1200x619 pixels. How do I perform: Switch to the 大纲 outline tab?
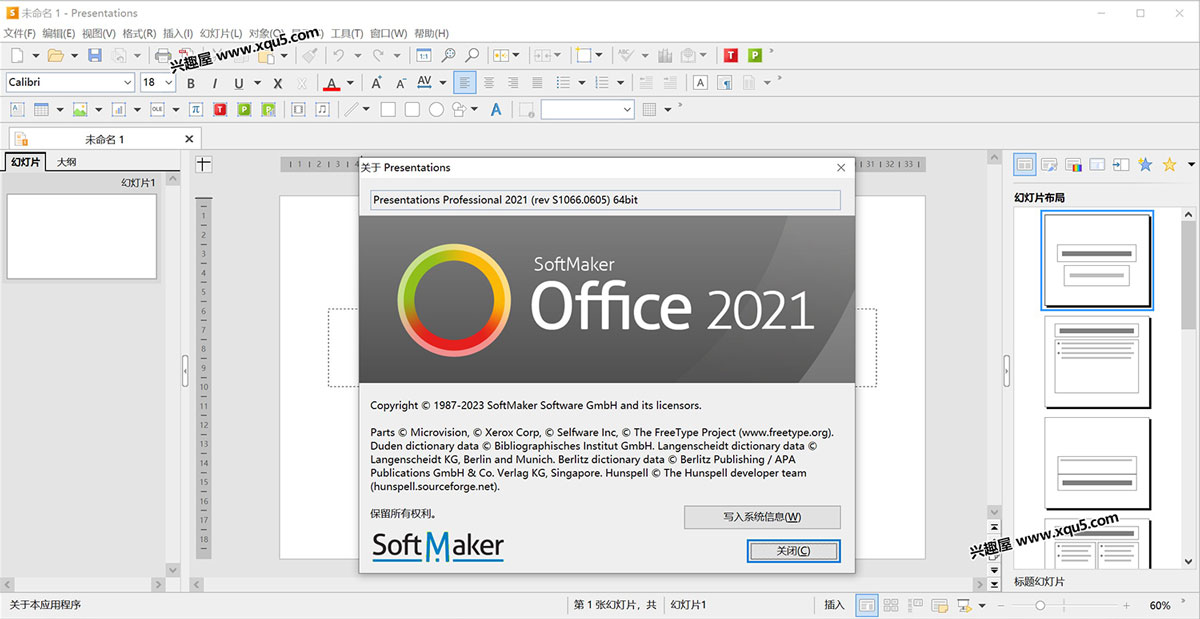[66, 162]
